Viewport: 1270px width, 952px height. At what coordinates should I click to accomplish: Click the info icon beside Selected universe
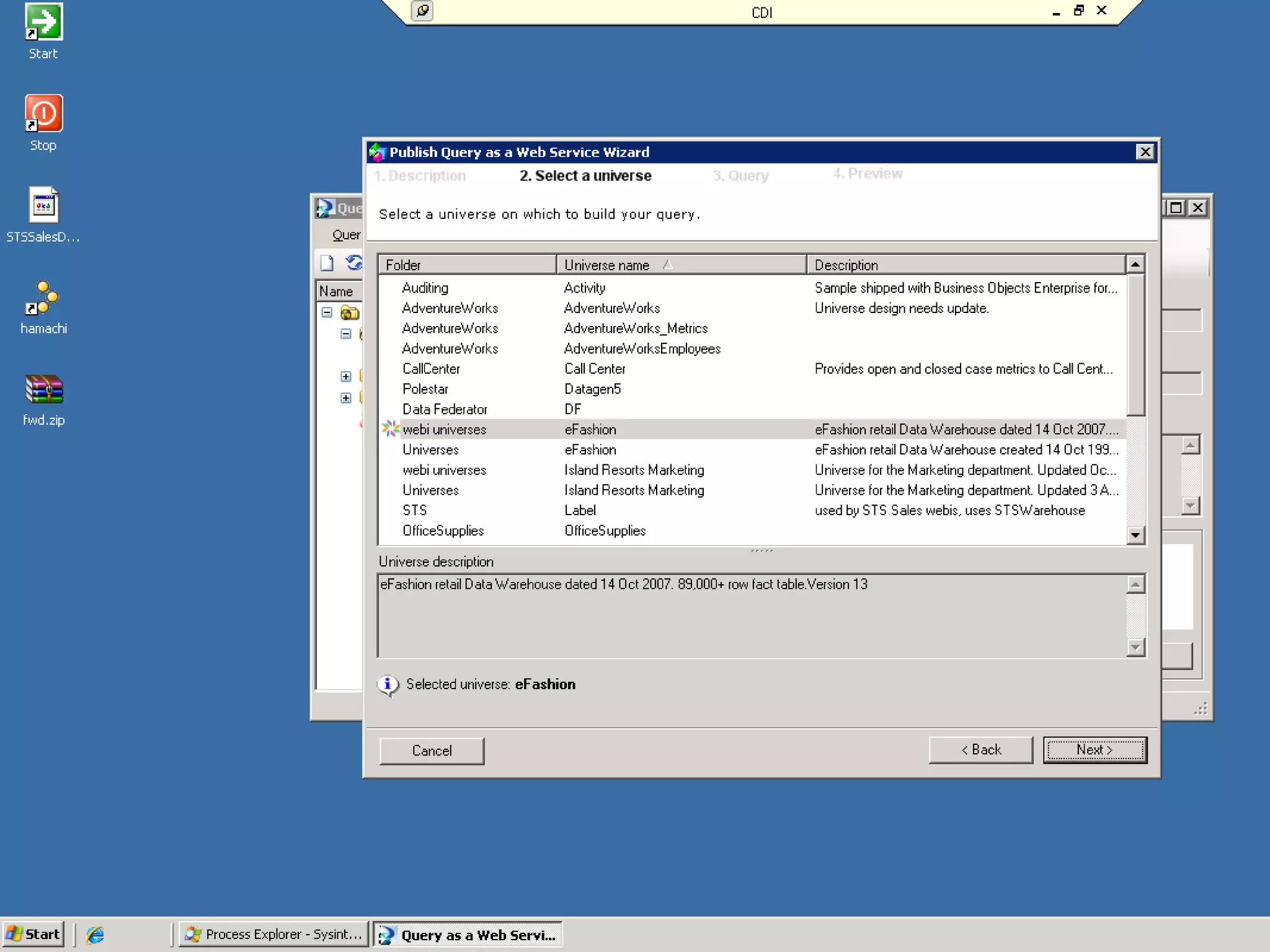388,684
